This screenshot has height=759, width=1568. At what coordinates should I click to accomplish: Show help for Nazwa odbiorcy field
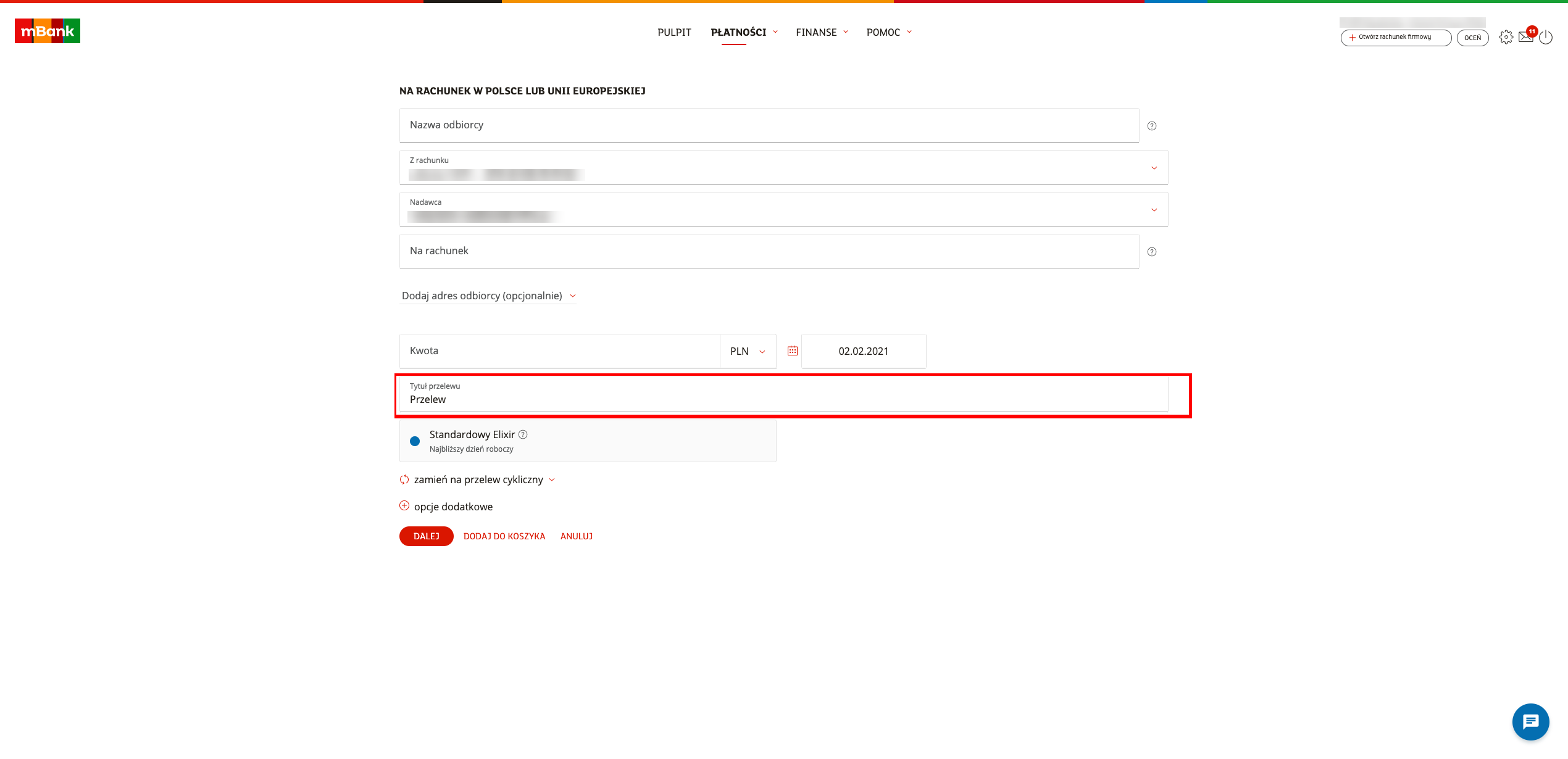1152,126
